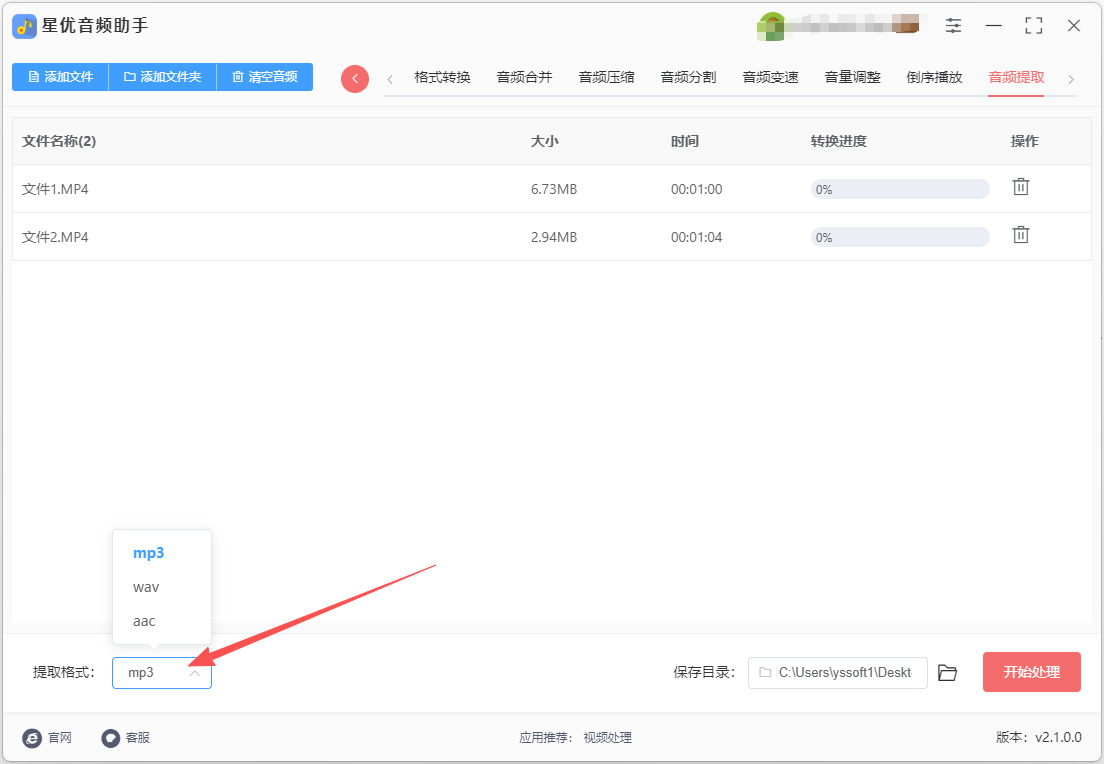Choose wav from the format list
The image size is (1104, 764).
146,587
